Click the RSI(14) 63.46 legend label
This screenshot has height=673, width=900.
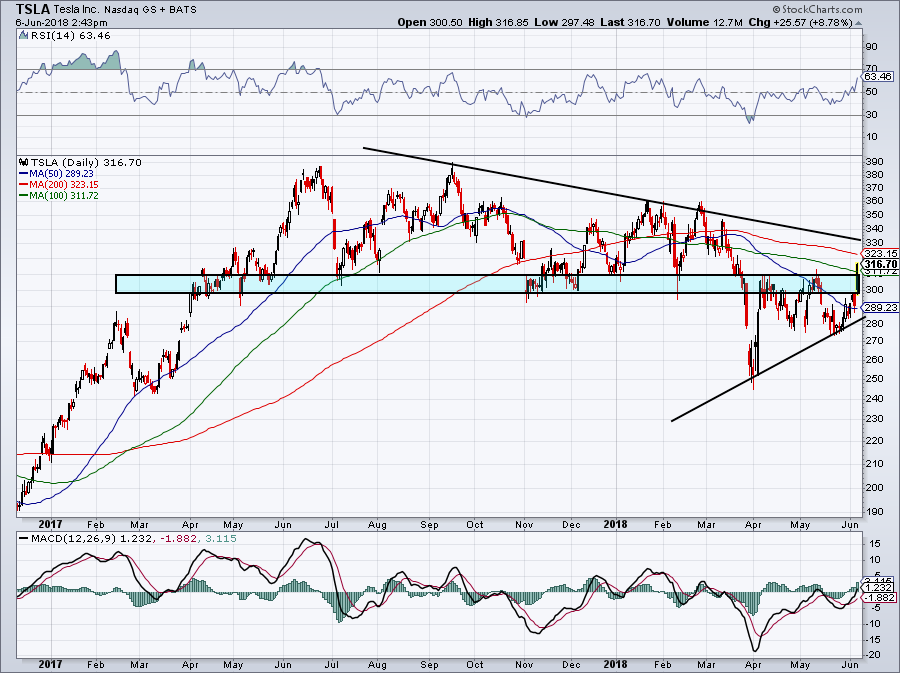tap(71, 36)
